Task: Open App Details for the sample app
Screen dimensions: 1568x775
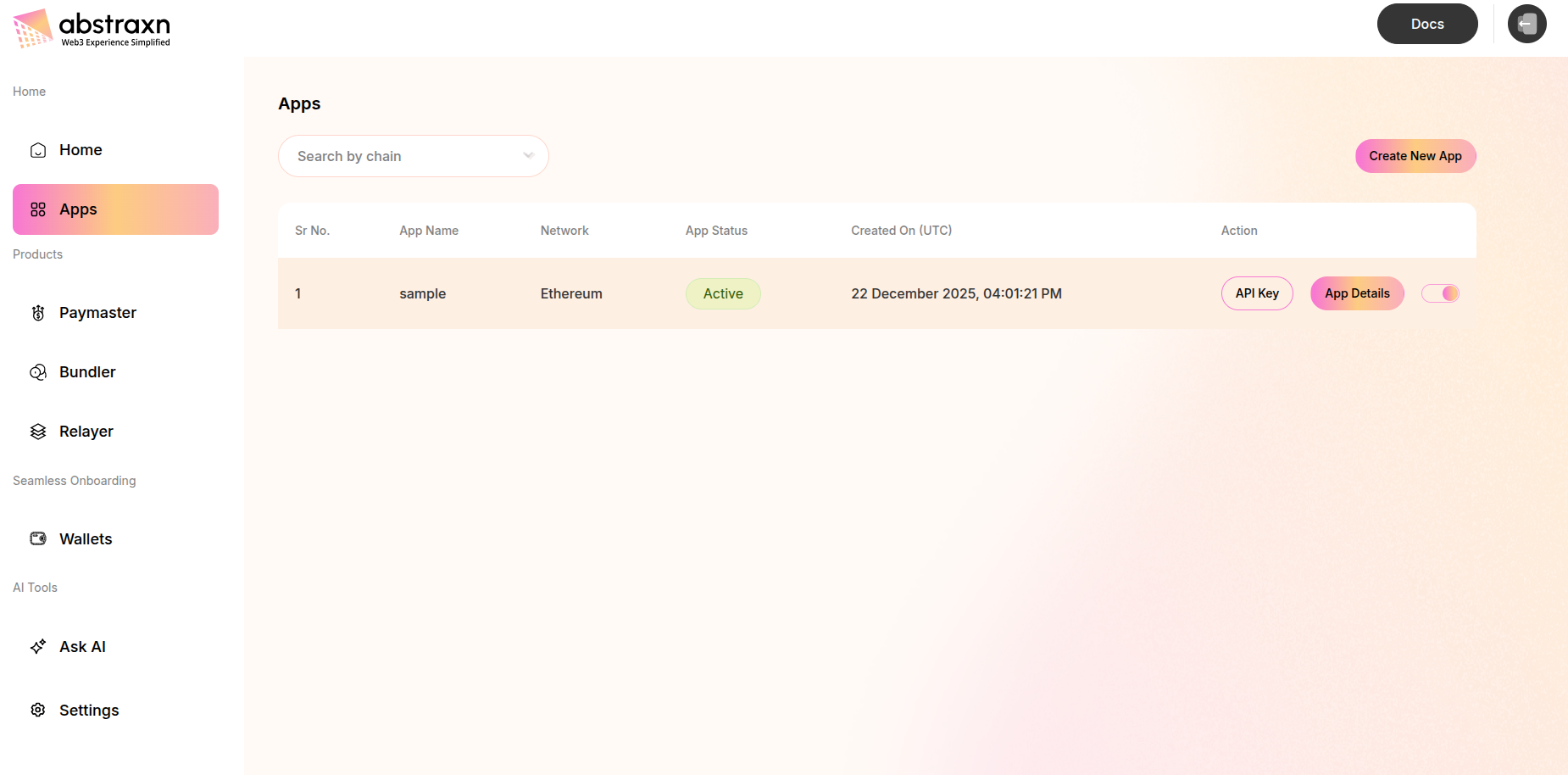Action: [1357, 293]
